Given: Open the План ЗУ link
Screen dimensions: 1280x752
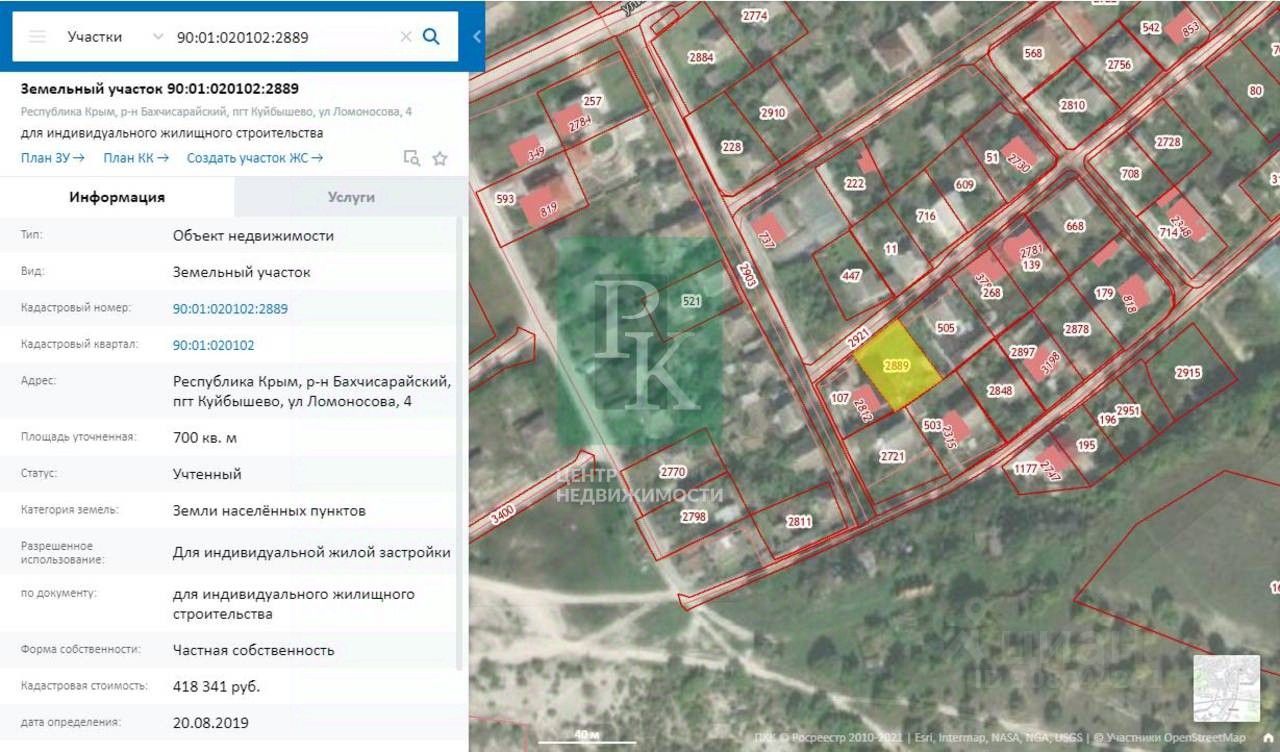Looking at the screenshot, I should [53, 158].
